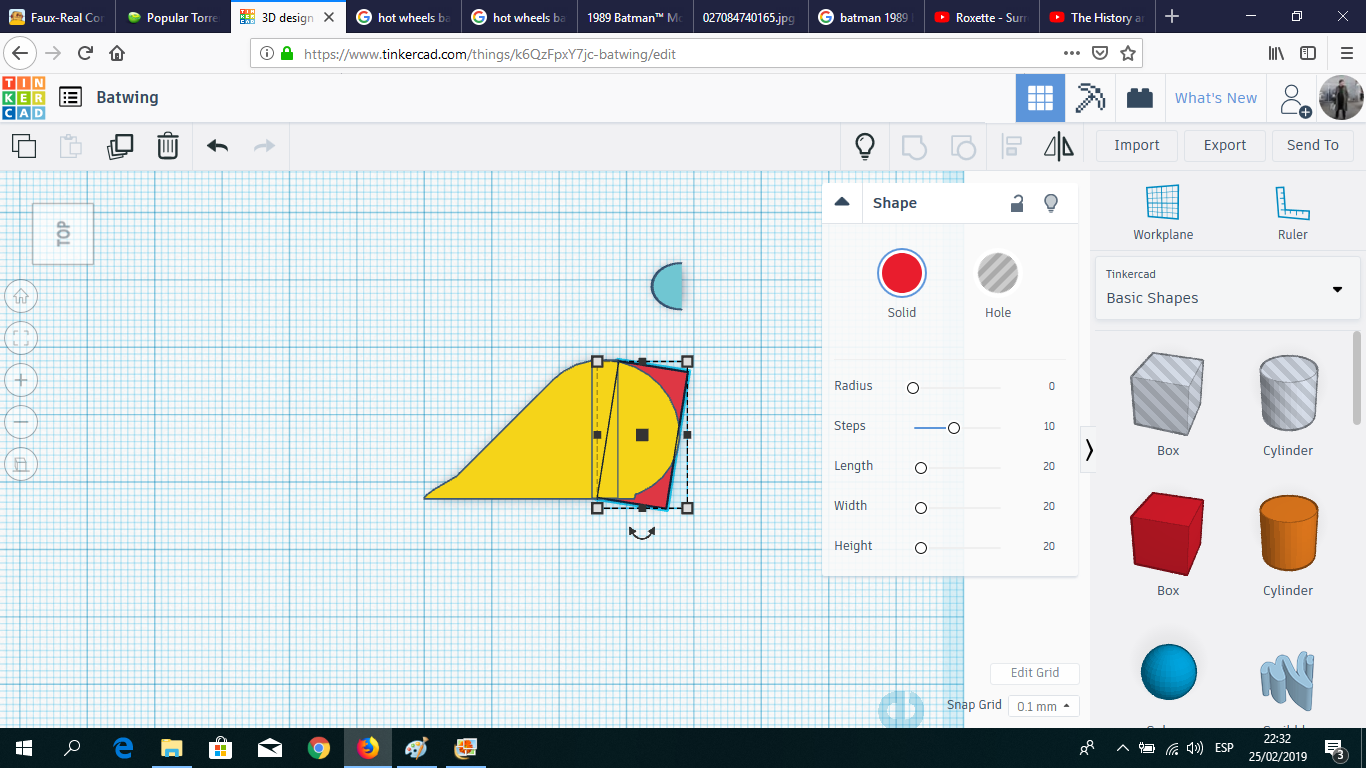Click the Send To button
Screen dimensions: 1366x768
pos(1313,146)
